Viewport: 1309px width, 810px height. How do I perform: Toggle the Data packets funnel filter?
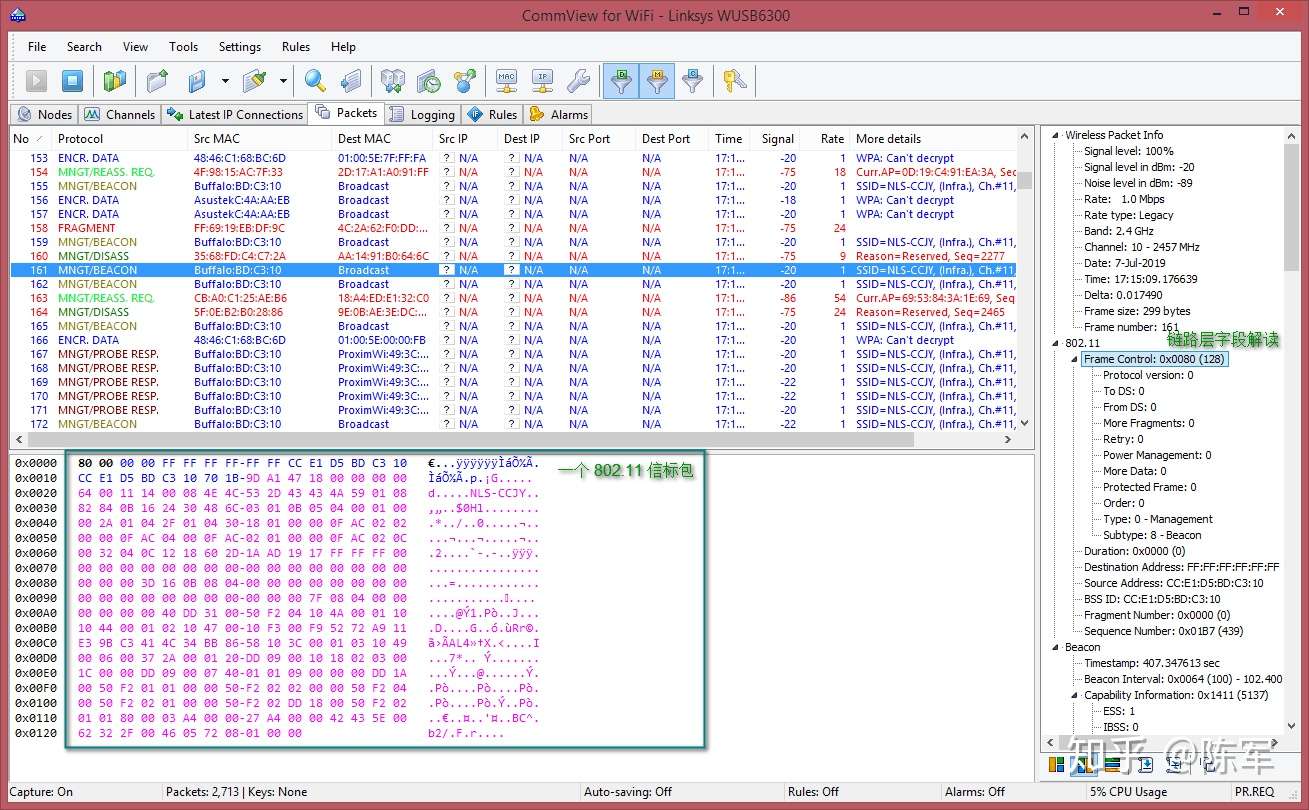621,81
